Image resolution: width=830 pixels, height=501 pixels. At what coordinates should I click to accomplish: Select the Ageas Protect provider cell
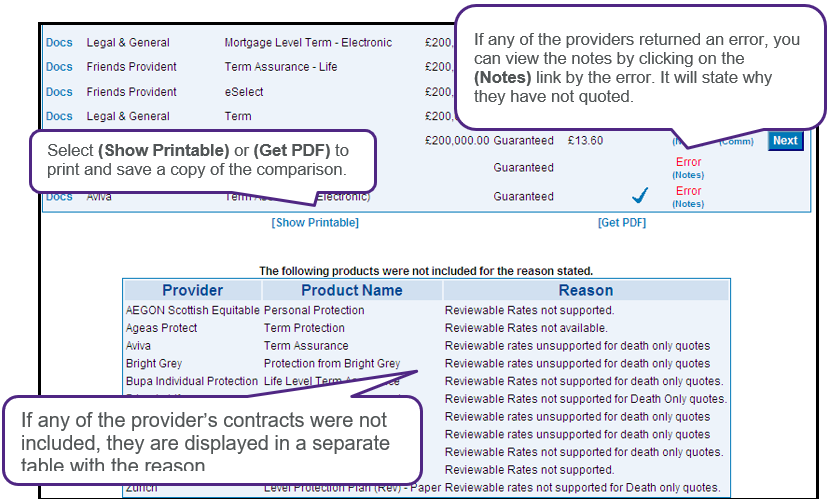[161, 328]
